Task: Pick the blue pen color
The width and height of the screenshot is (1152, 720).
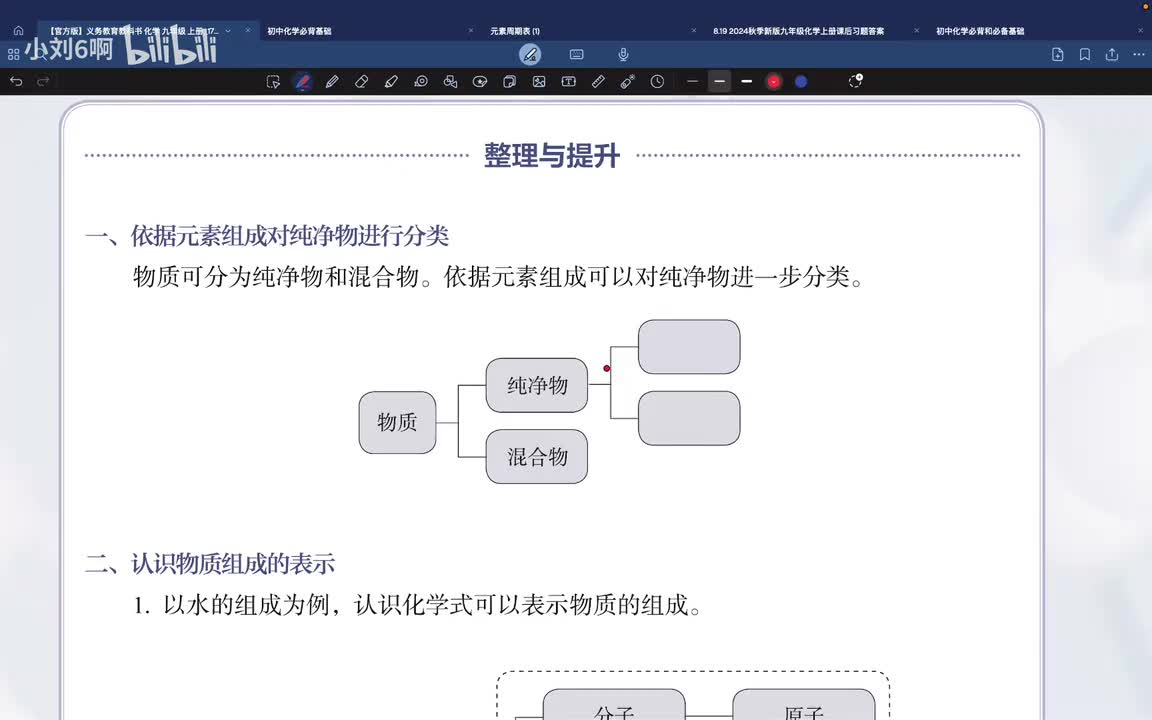Action: pos(801,82)
